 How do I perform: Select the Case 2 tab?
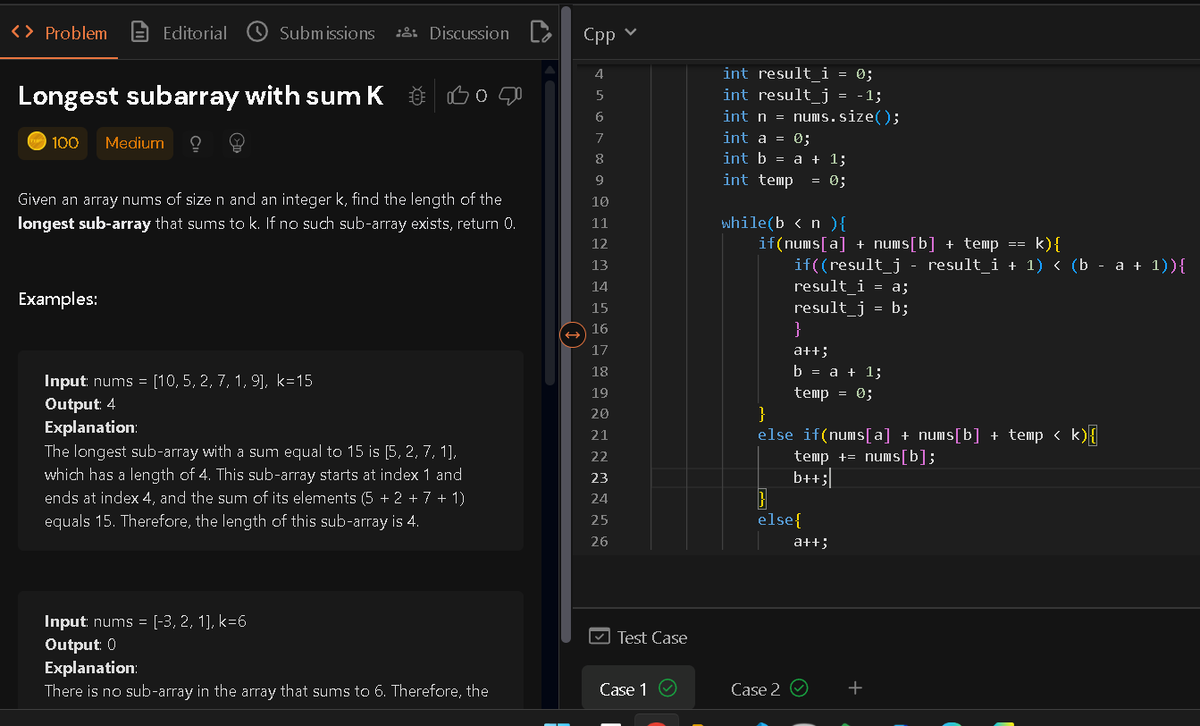tap(769, 689)
